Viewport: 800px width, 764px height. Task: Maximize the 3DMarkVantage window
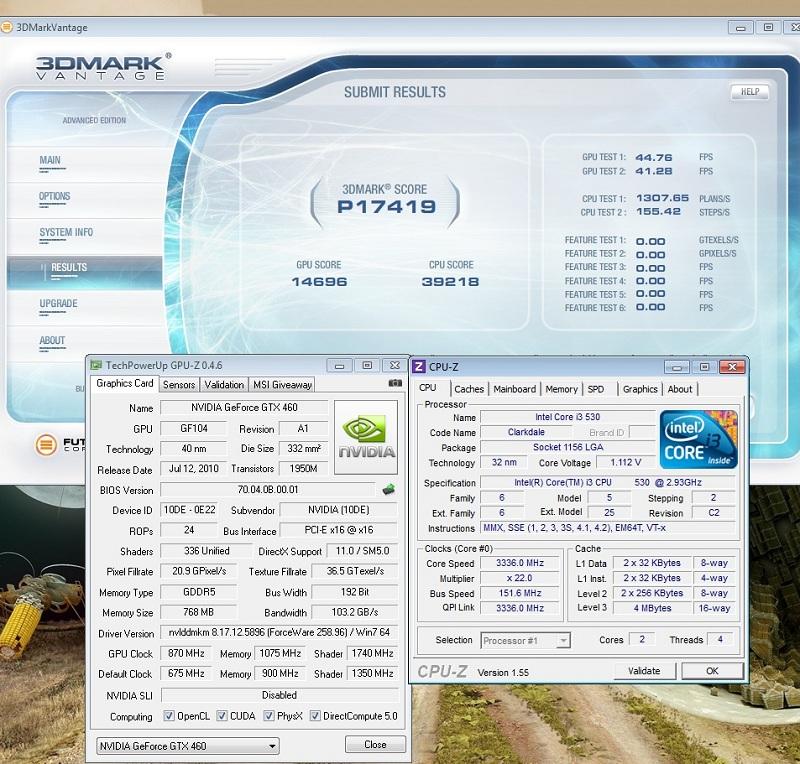768,28
